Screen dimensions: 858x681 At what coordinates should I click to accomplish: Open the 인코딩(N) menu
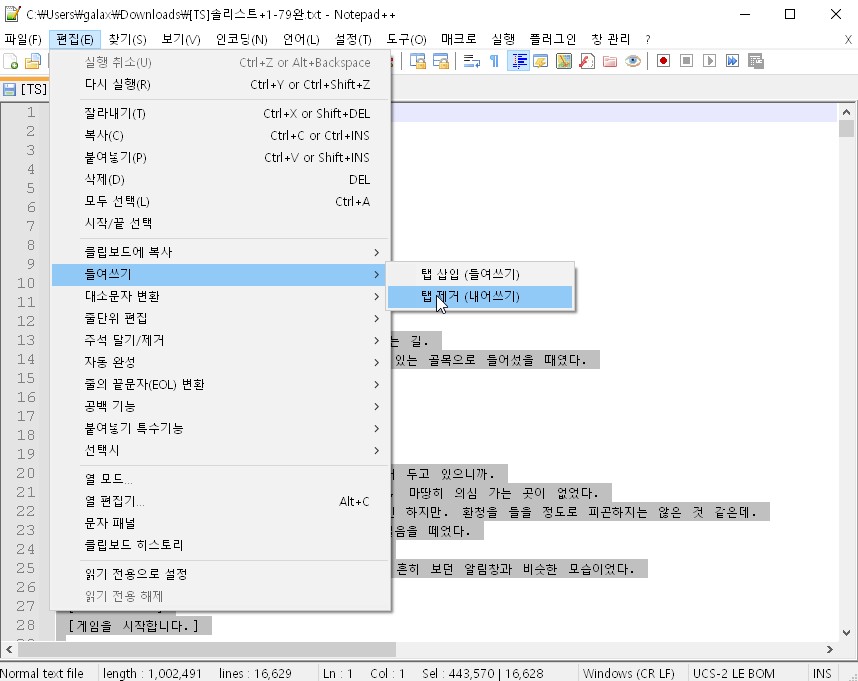tap(241, 39)
